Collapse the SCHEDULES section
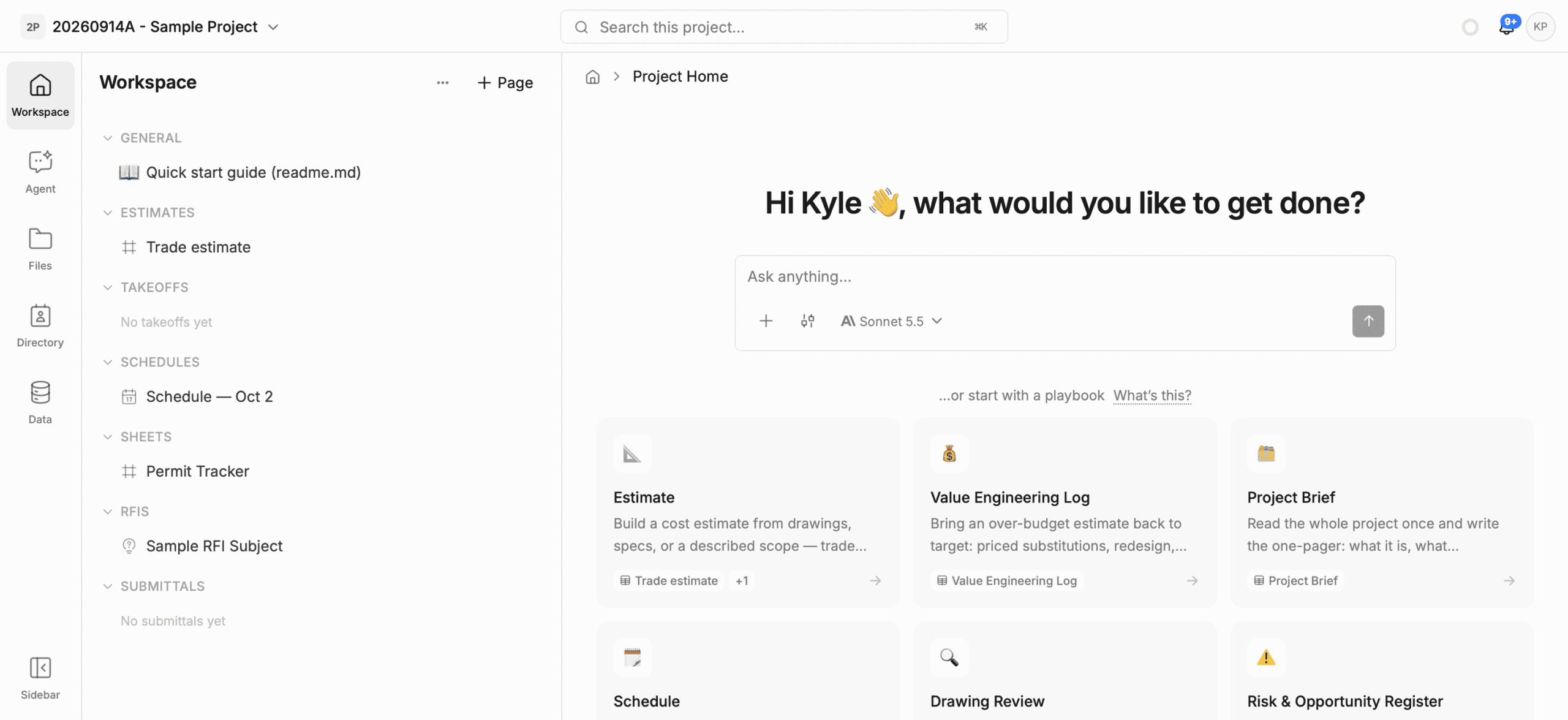1568x720 pixels. tap(108, 362)
